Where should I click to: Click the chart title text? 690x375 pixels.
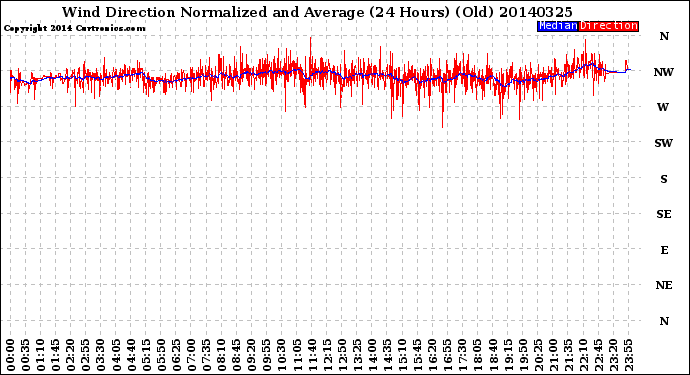click(317, 12)
